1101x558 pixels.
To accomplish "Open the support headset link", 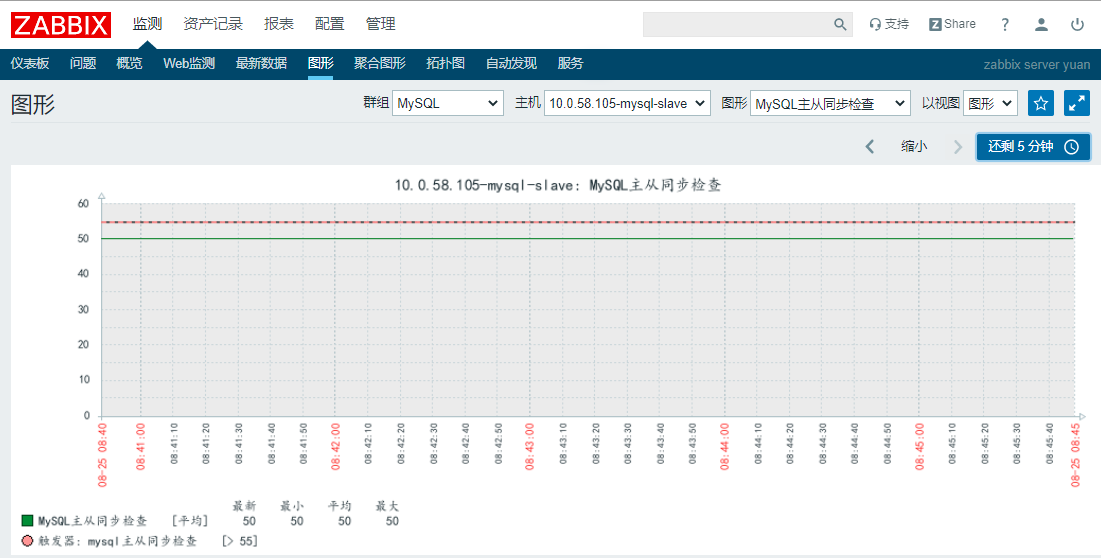I will pyautogui.click(x=889, y=25).
